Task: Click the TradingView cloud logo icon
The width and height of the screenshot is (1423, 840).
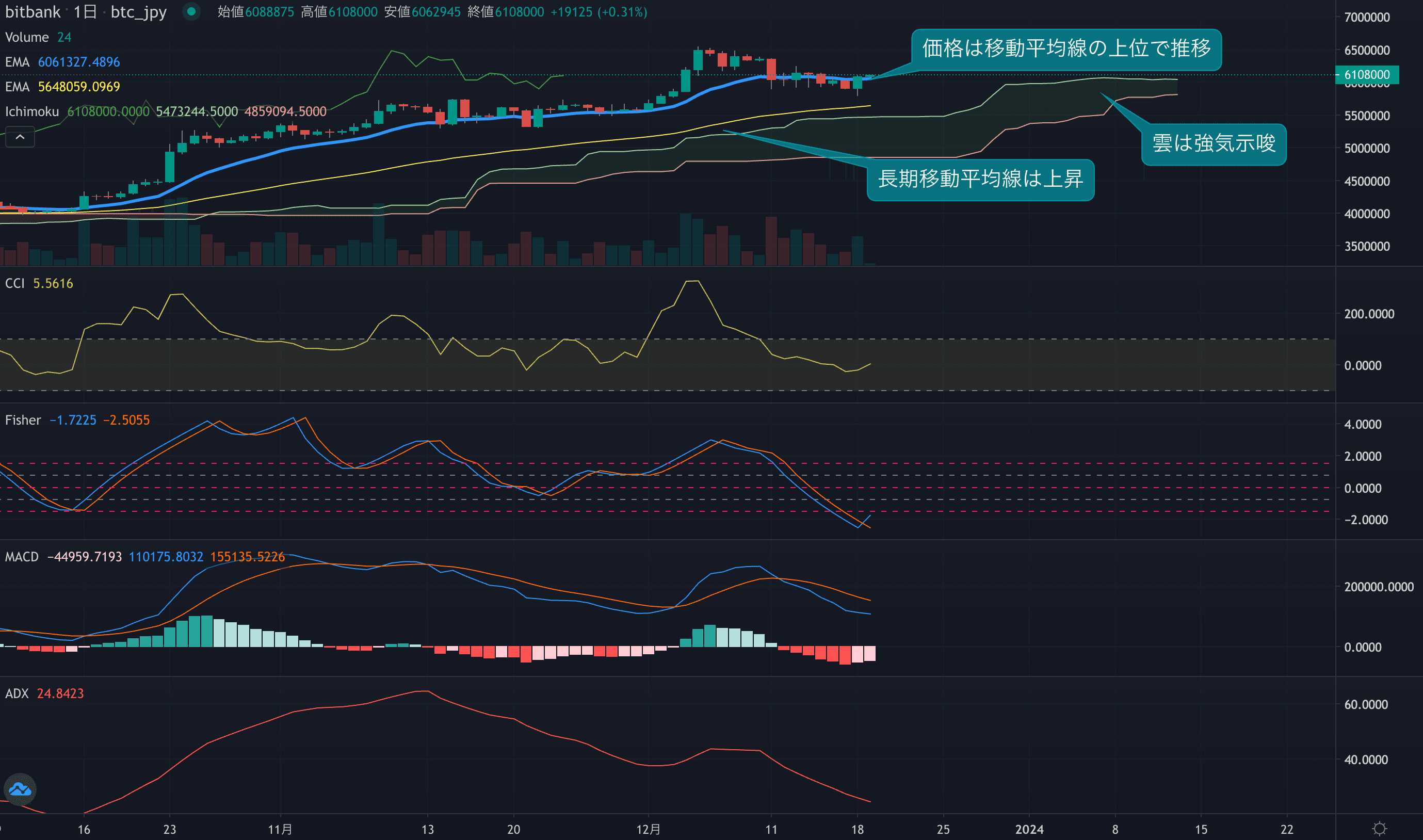Action: 20,789
